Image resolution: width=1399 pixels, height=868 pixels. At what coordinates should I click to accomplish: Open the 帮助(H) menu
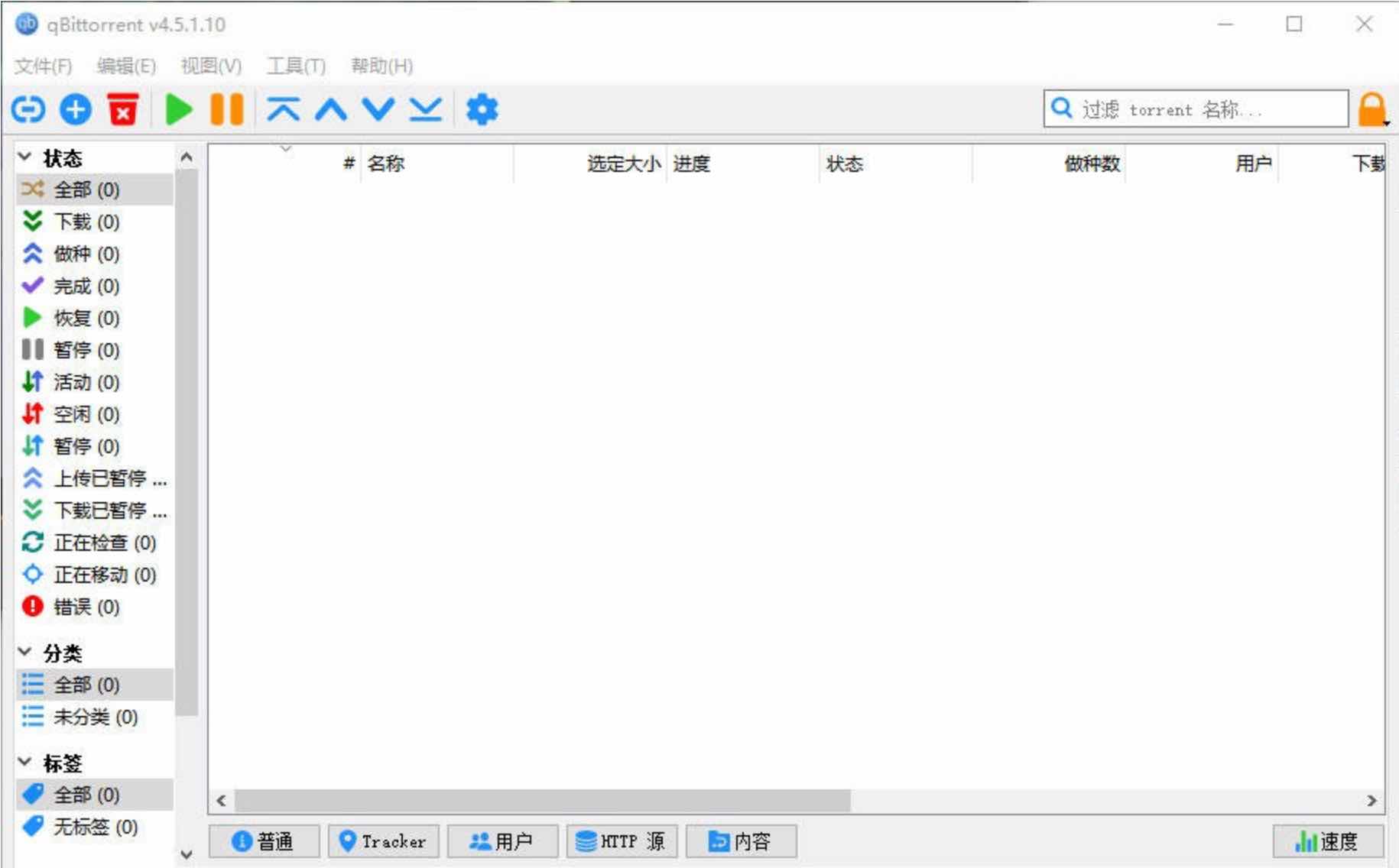click(381, 66)
